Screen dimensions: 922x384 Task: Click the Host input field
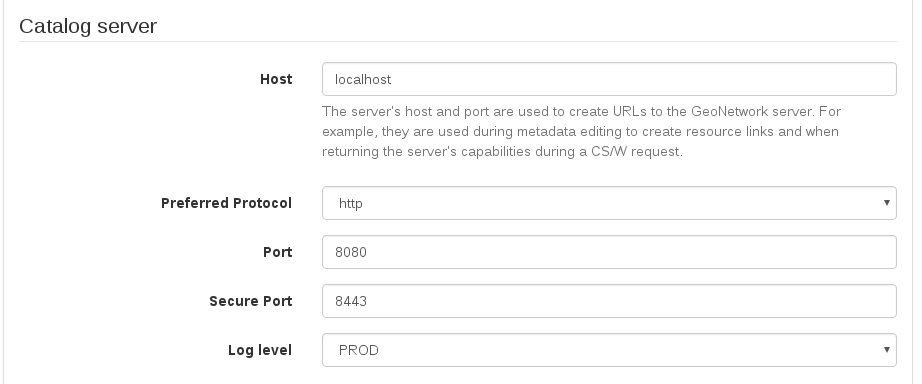click(609, 79)
